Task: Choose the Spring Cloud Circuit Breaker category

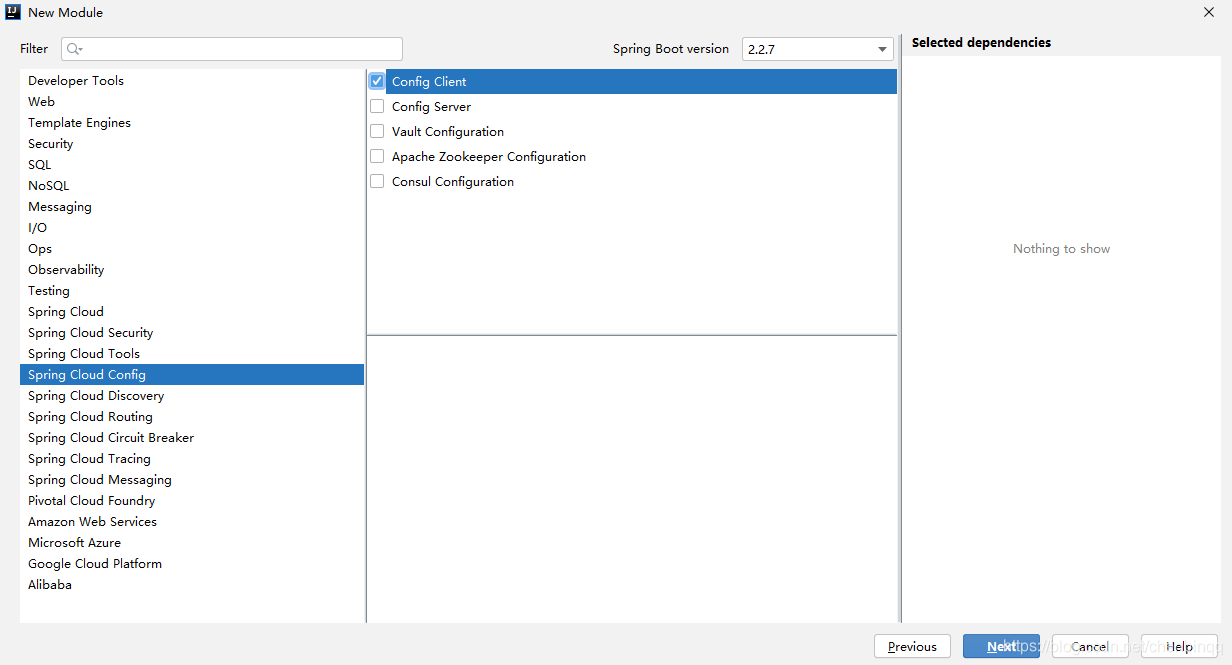Action: point(192,438)
